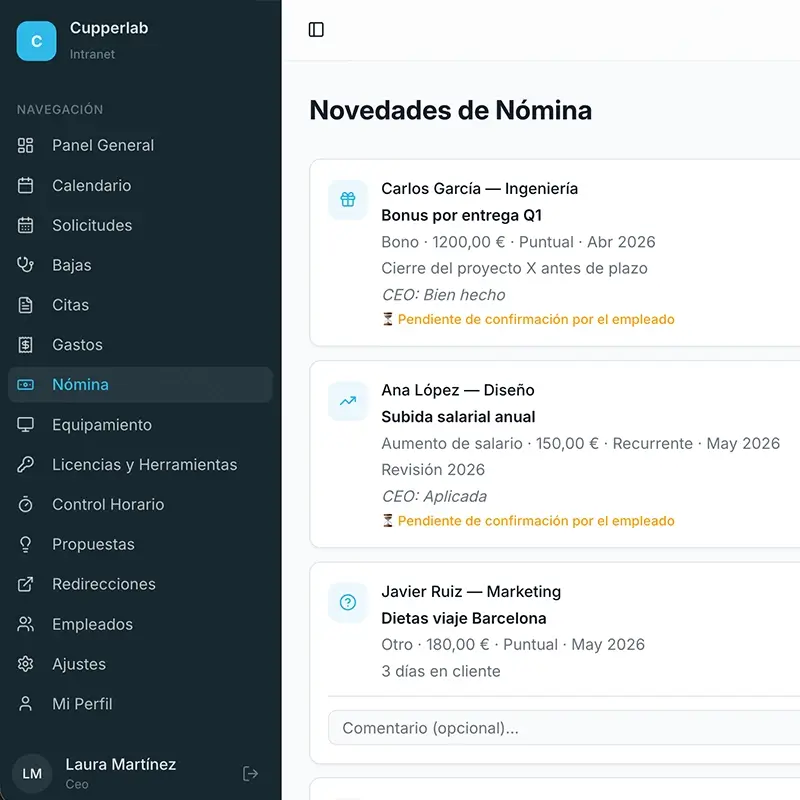Navigate to Bajas
The image size is (800, 800).
140,265
